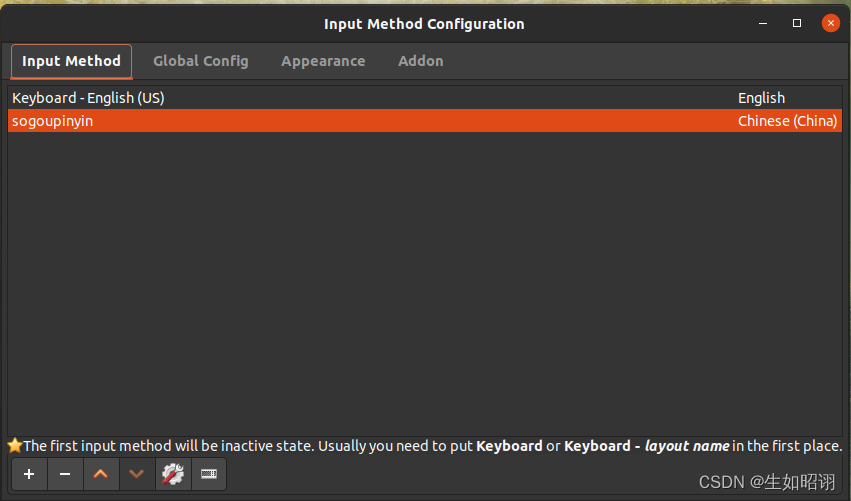The width and height of the screenshot is (851, 501).
Task: Select Keyboard - English (US) row
Action: 425,98
